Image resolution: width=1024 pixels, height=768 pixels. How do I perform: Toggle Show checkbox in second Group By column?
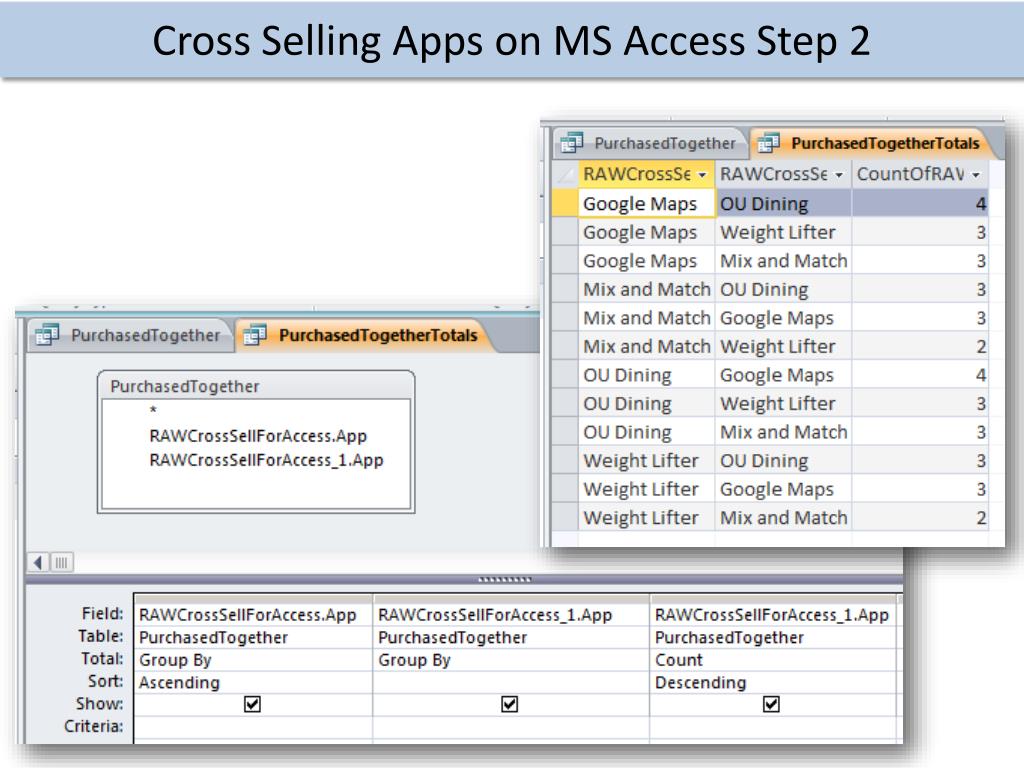[x=509, y=704]
